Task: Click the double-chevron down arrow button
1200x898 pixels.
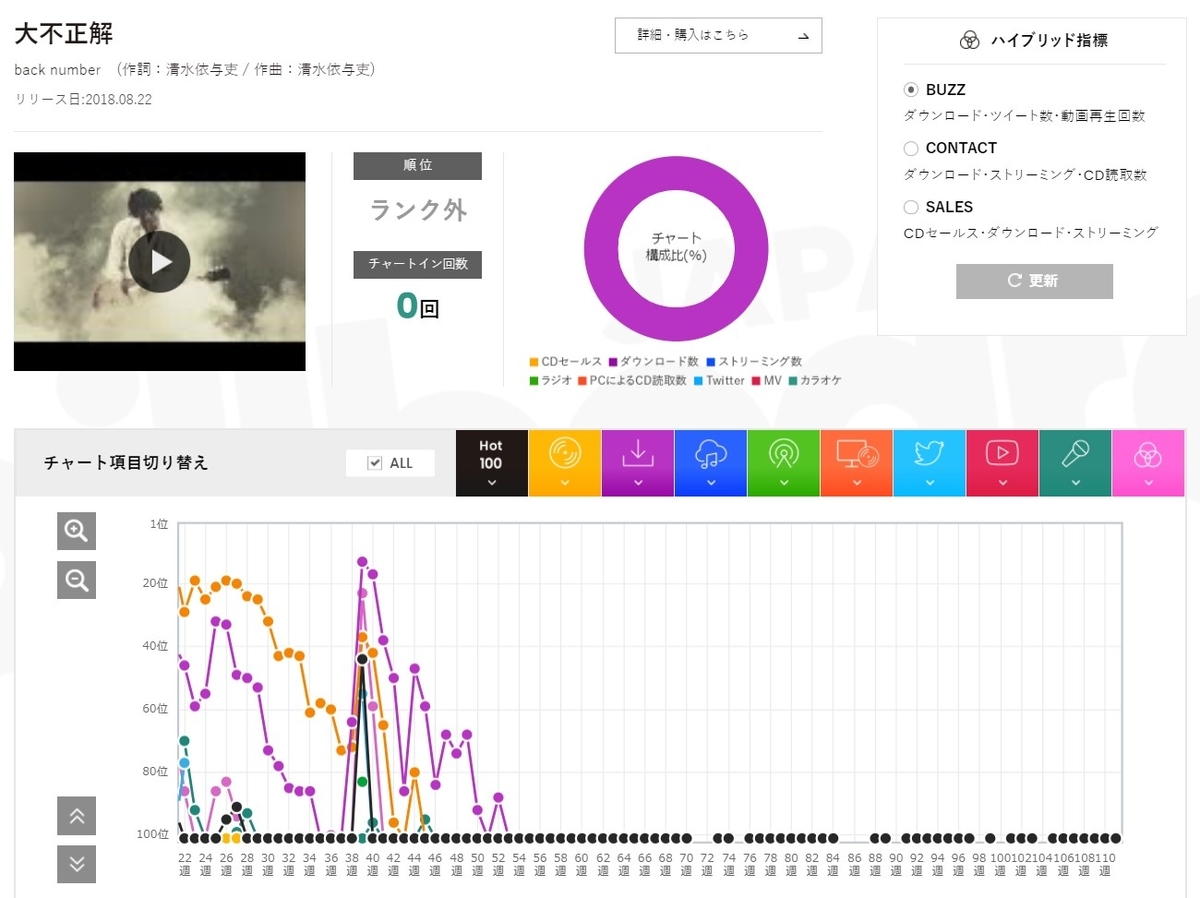Action: (77, 864)
